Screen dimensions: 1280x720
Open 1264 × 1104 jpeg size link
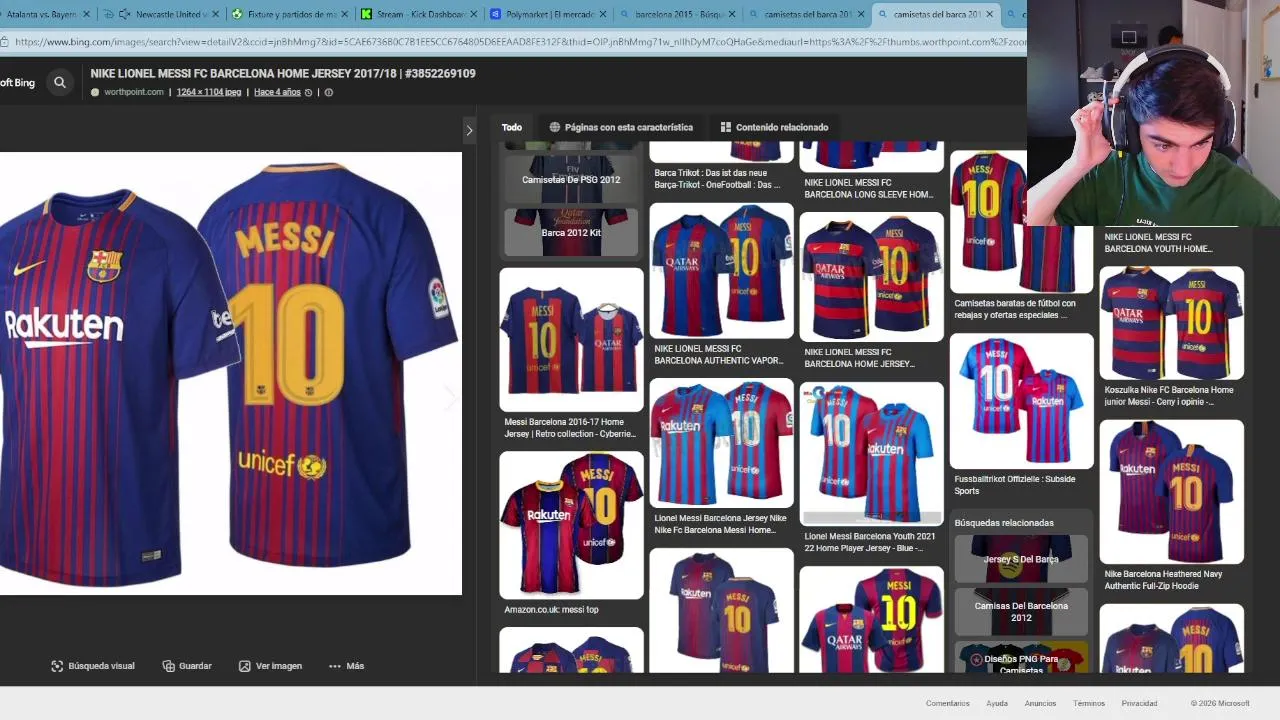(209, 92)
